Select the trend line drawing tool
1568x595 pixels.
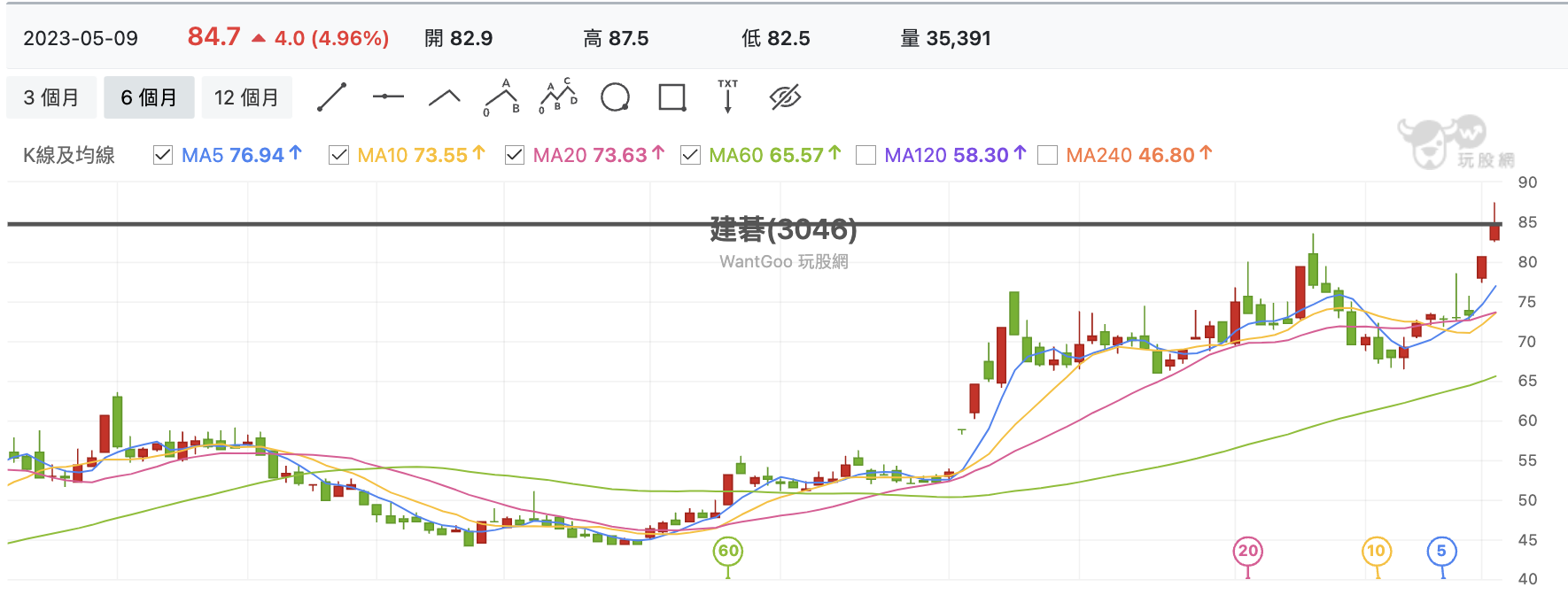click(331, 97)
